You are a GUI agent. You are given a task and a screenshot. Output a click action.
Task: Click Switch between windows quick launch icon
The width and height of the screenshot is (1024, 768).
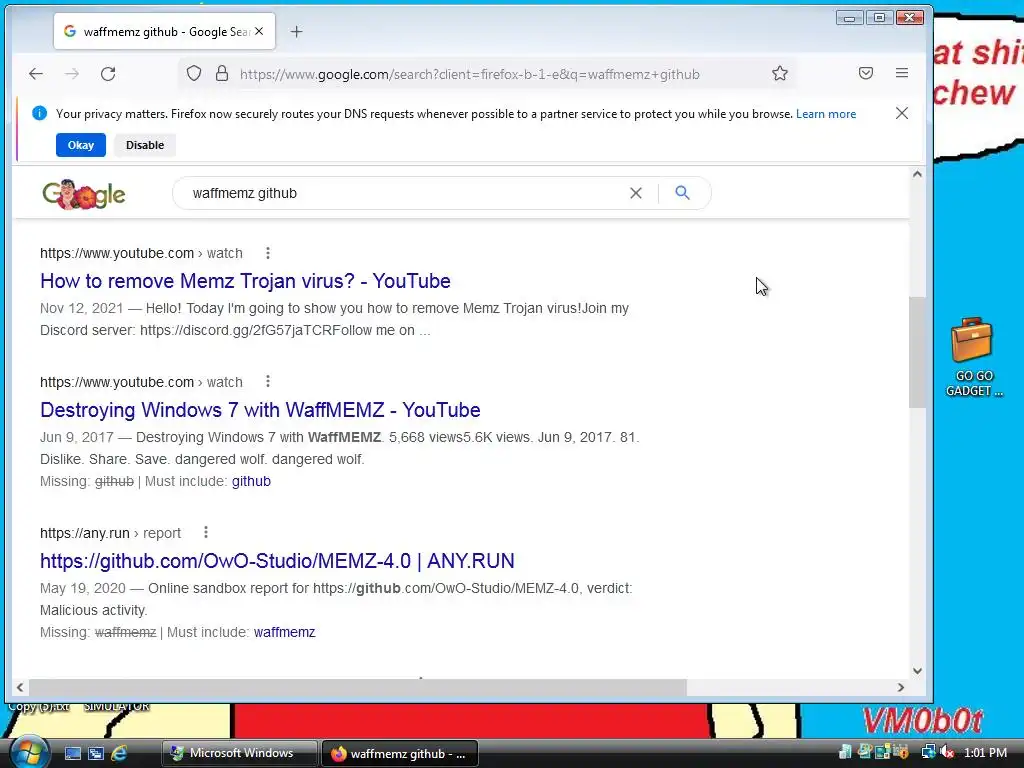96,753
